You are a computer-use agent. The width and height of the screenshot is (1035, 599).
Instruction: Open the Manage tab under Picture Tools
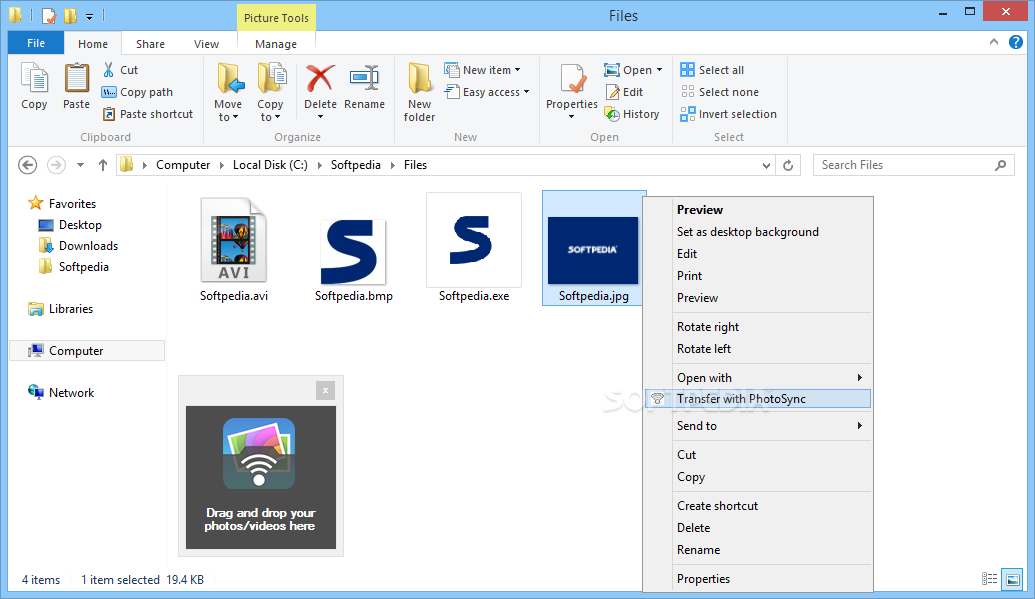click(276, 44)
